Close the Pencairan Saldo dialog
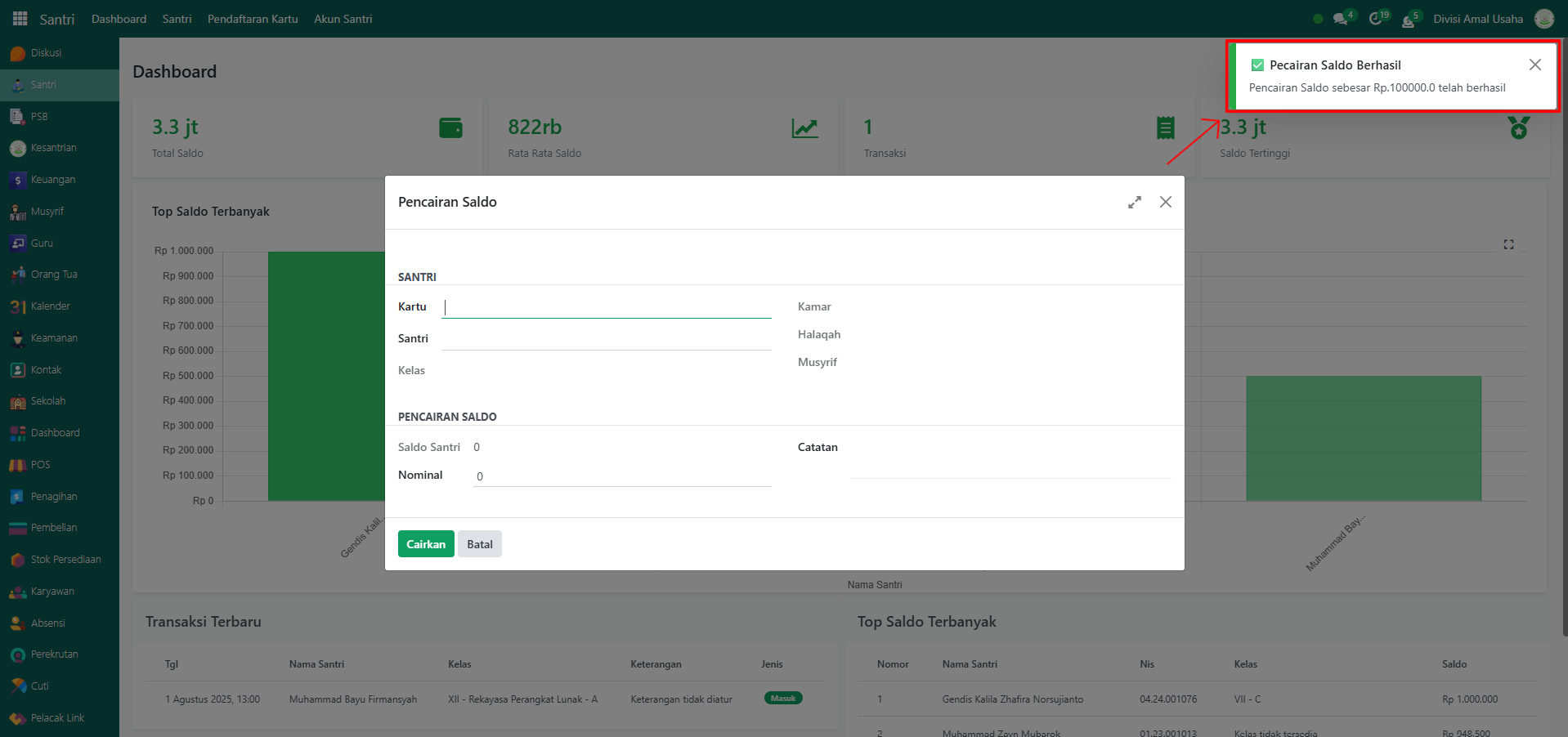The image size is (1568, 737). tap(1165, 202)
